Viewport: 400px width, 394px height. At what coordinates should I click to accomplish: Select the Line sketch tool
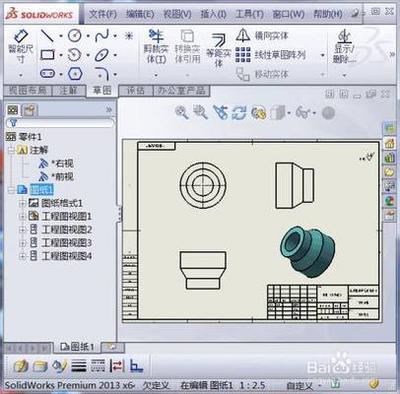[x=47, y=35]
